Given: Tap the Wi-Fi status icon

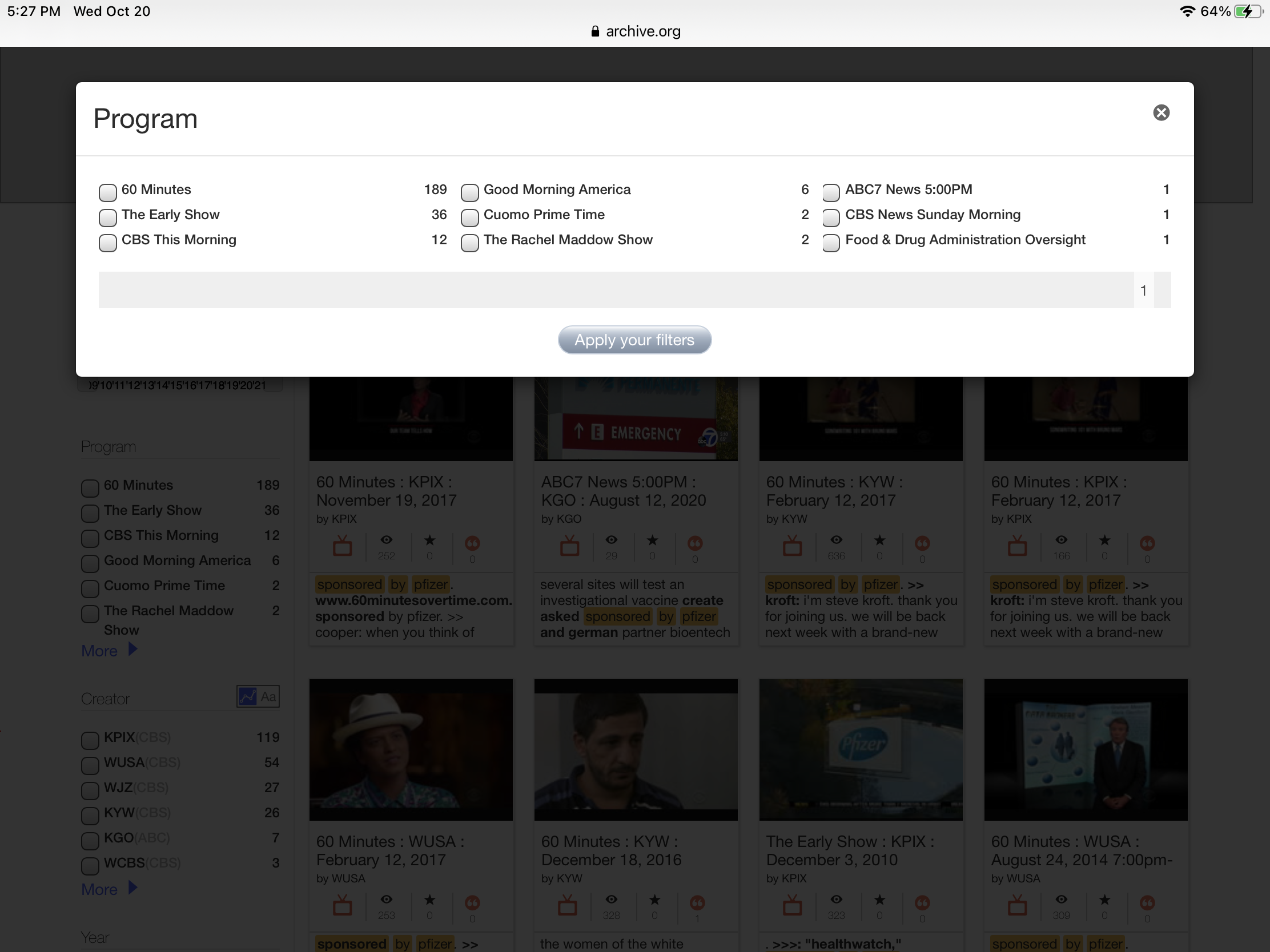Looking at the screenshot, I should [x=1187, y=11].
